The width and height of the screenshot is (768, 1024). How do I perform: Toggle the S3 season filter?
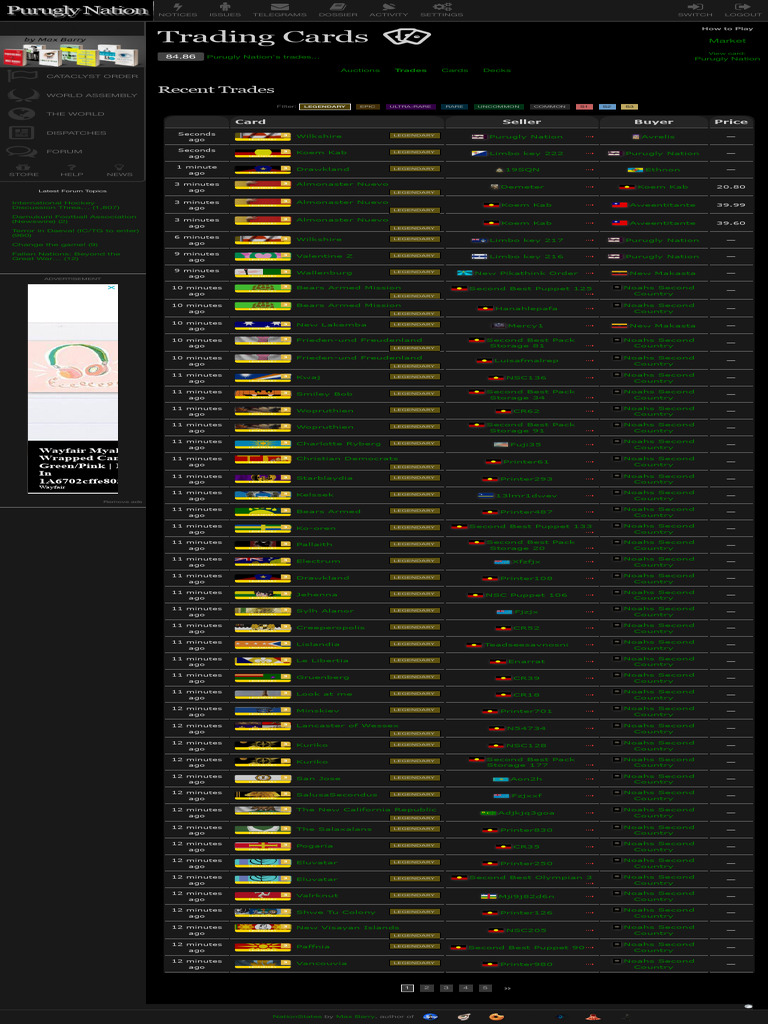point(629,106)
